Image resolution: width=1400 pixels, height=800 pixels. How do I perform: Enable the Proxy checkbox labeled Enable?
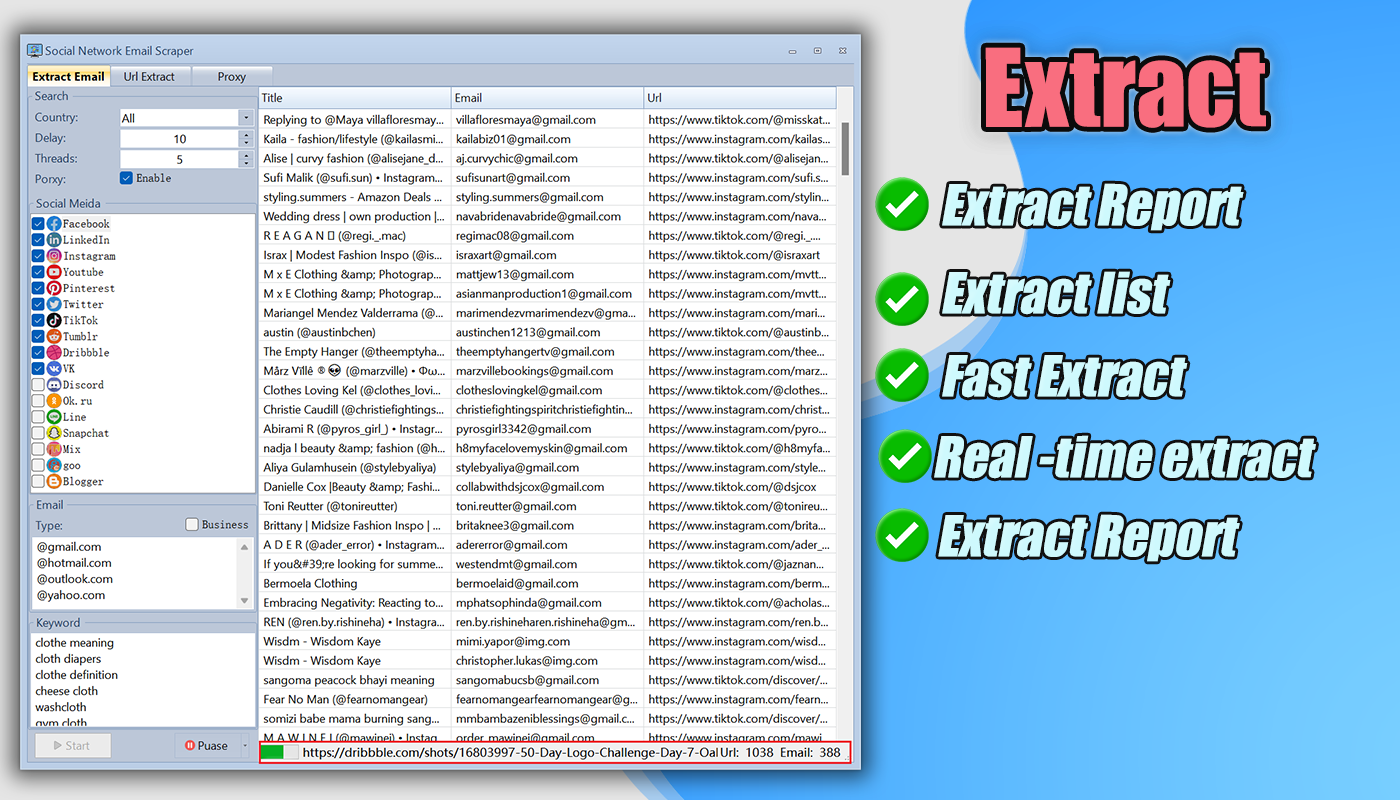pyautogui.click(x=126, y=177)
